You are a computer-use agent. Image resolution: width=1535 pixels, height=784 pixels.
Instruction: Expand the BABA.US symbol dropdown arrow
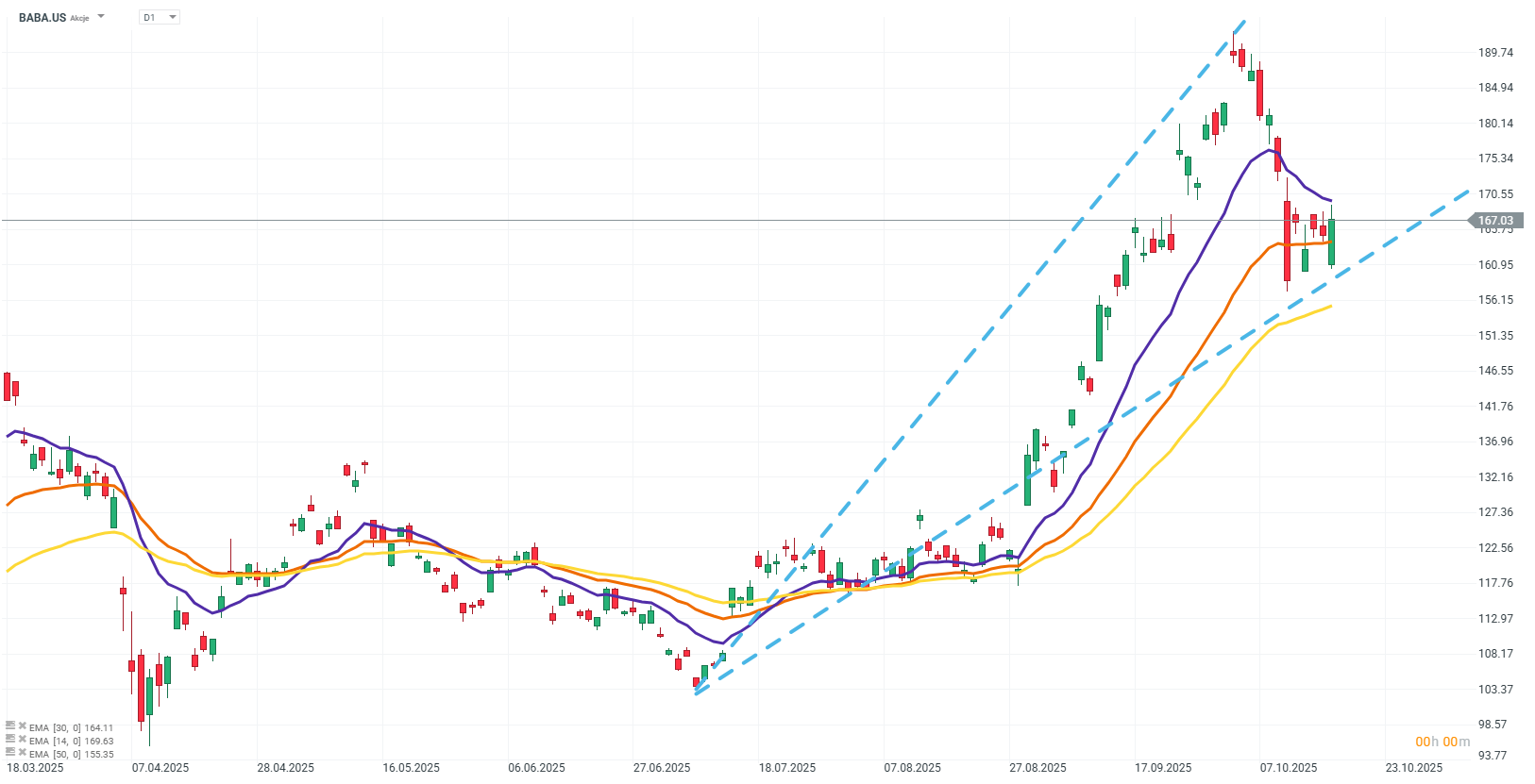point(102,17)
